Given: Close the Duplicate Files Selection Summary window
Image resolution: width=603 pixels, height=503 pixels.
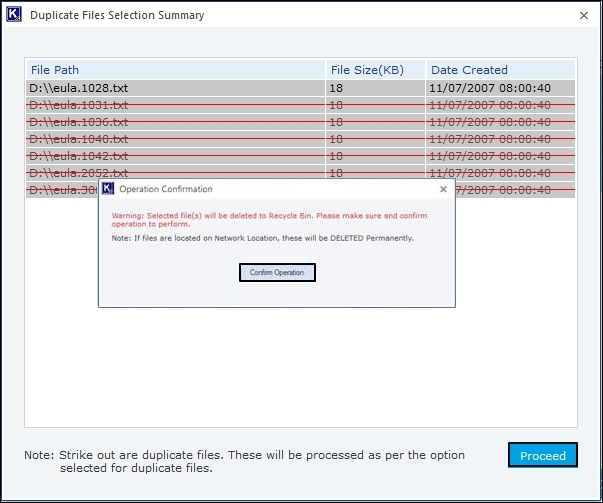Looking at the screenshot, I should coord(584,15).
